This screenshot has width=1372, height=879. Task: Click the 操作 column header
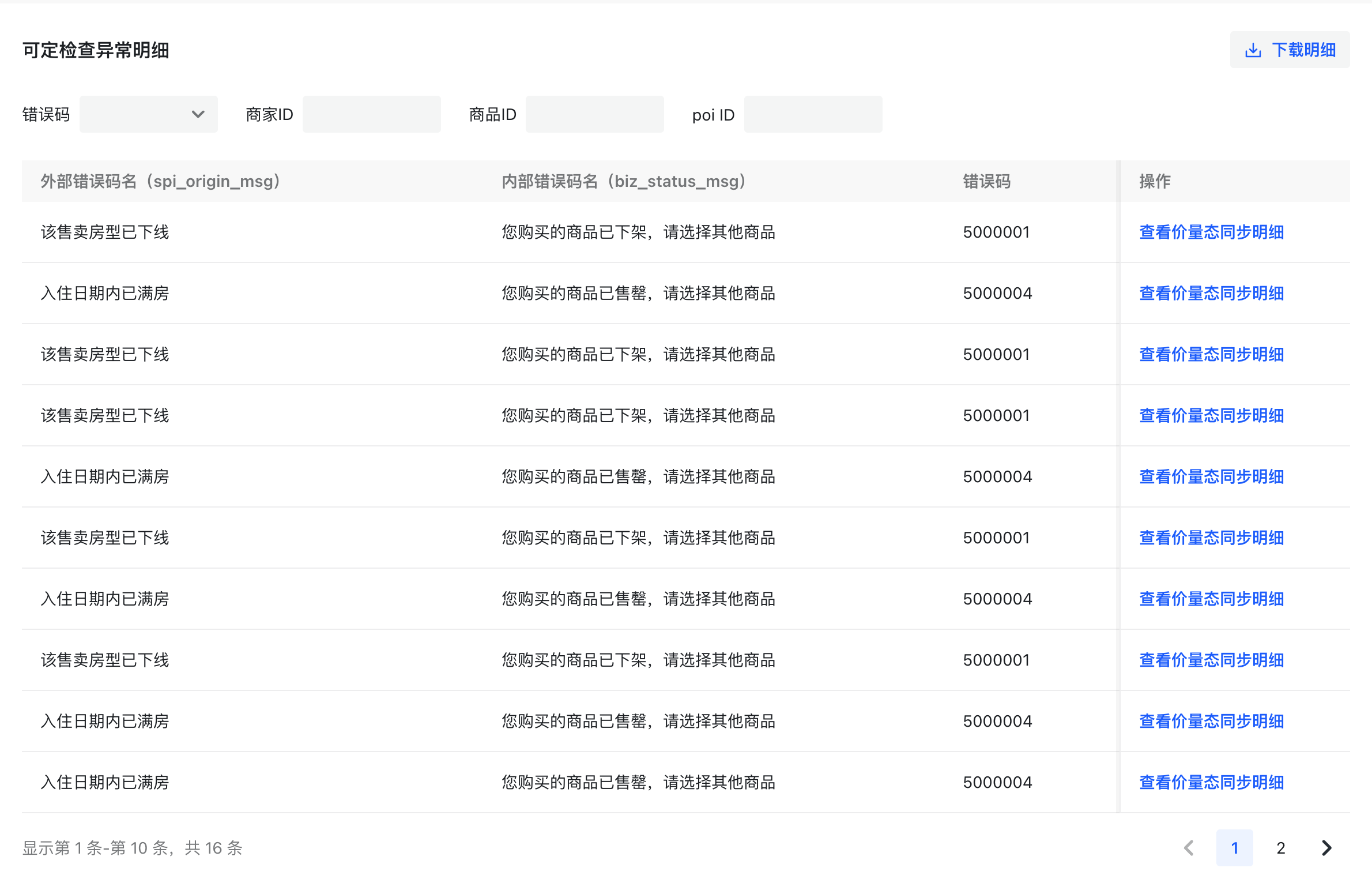pyautogui.click(x=1155, y=181)
